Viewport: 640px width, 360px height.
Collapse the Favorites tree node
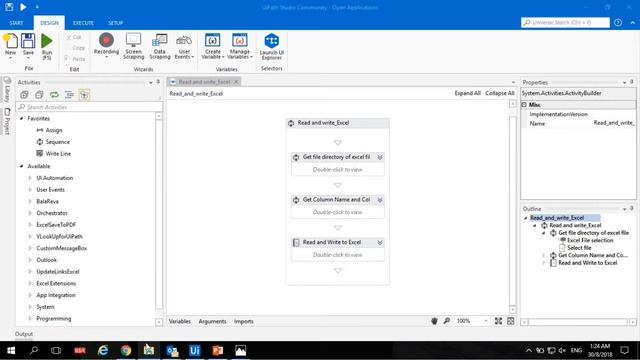click(x=22, y=118)
